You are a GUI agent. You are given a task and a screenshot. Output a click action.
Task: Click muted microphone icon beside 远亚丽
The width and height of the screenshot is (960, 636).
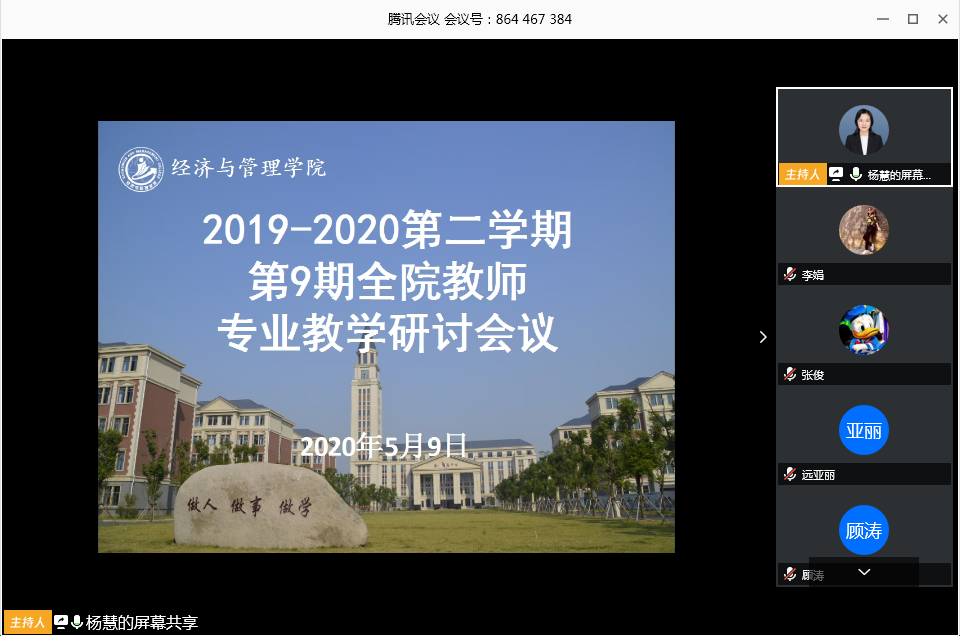point(790,475)
